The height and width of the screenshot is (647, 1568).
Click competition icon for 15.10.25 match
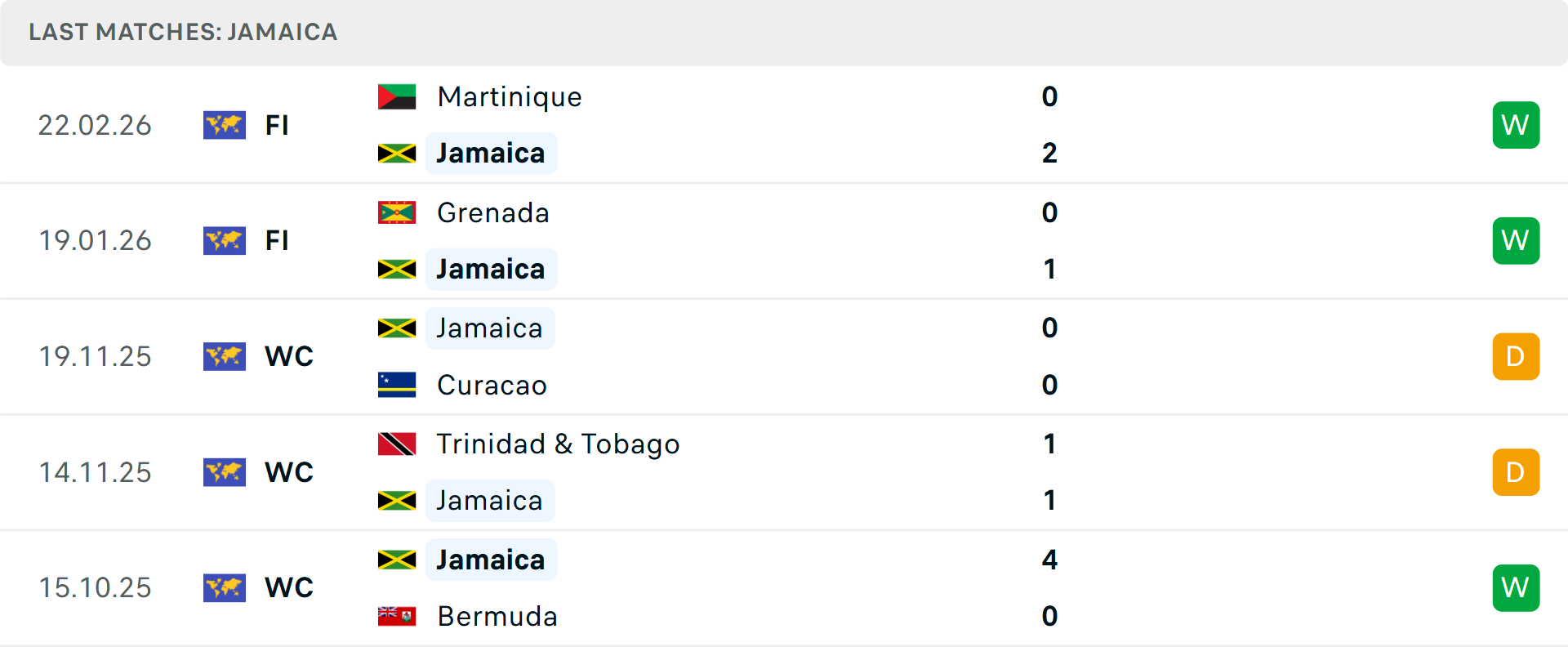[225, 587]
